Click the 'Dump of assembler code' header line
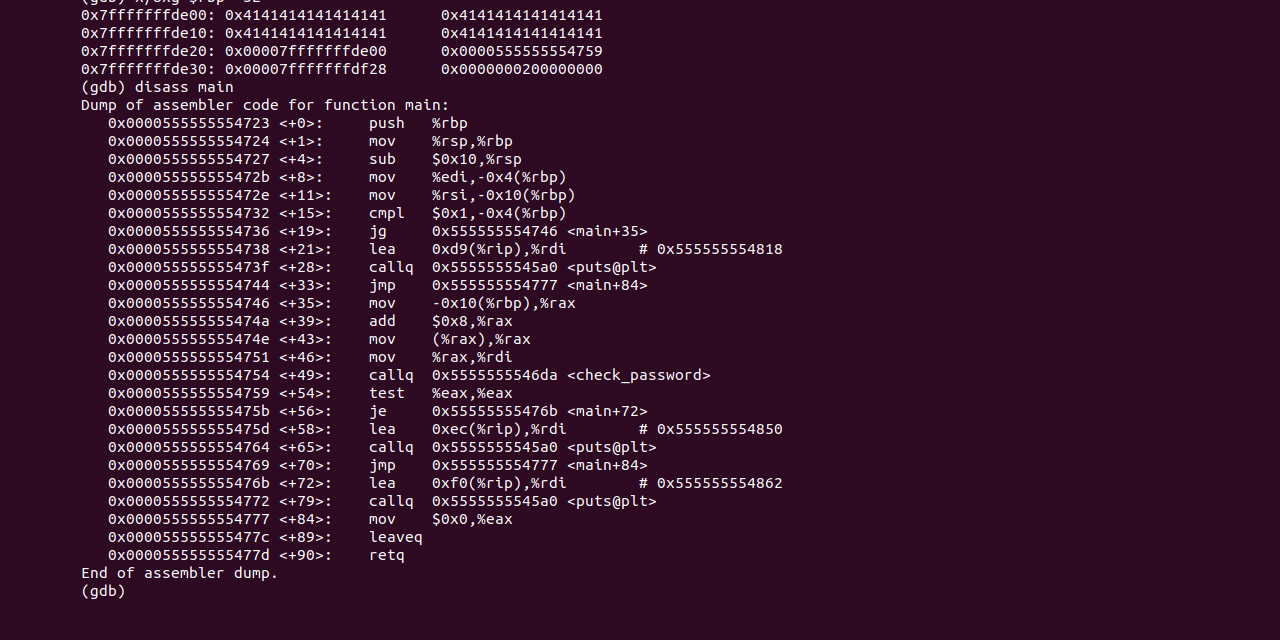 click(x=265, y=105)
